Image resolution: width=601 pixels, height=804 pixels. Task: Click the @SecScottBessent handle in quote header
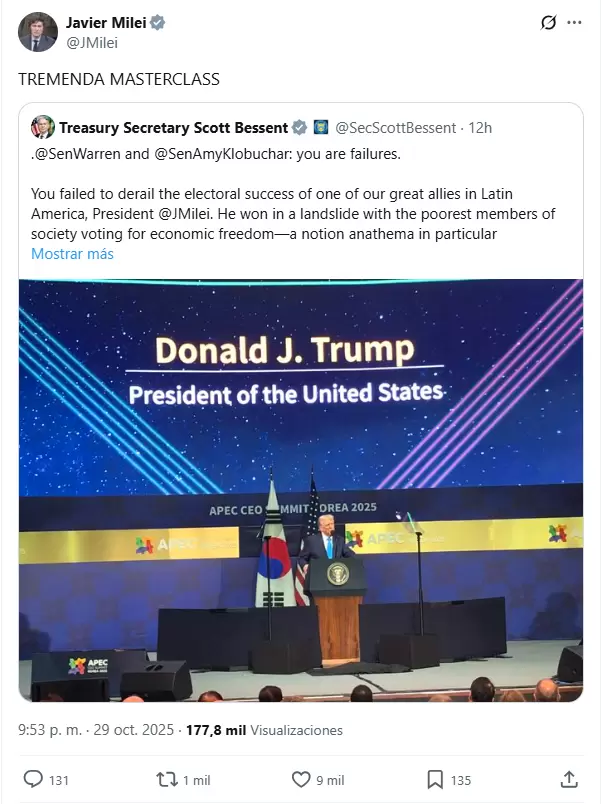click(x=395, y=127)
